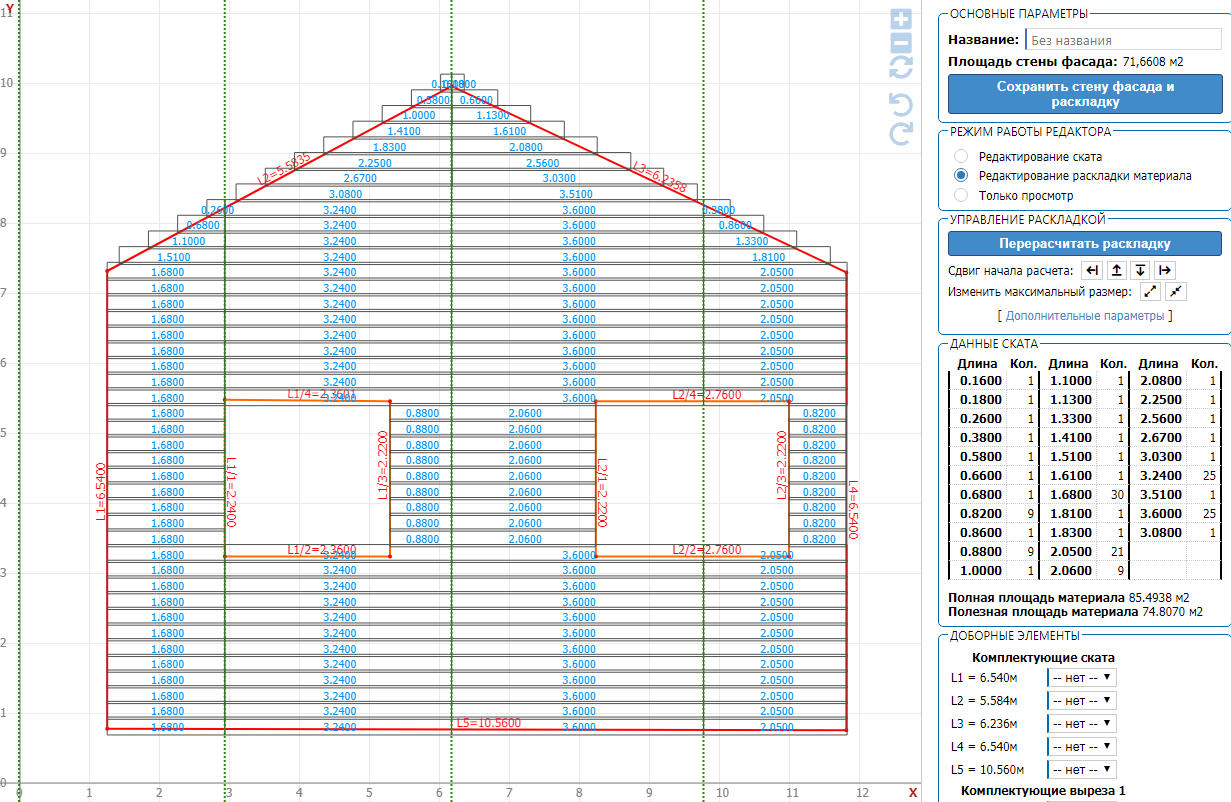Click Сохранить стену фасада и раскладку button
1231x802 pixels.
coord(1085,94)
